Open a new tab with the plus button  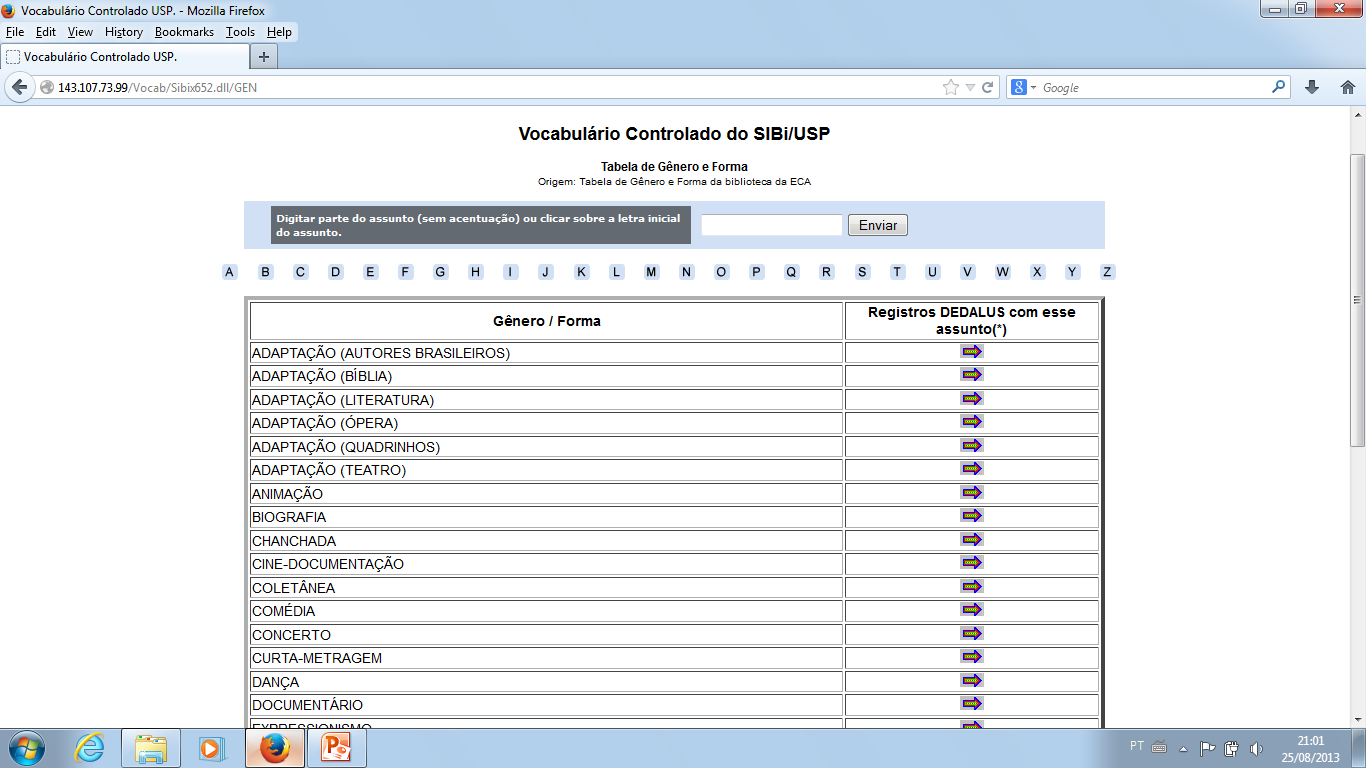coord(264,56)
